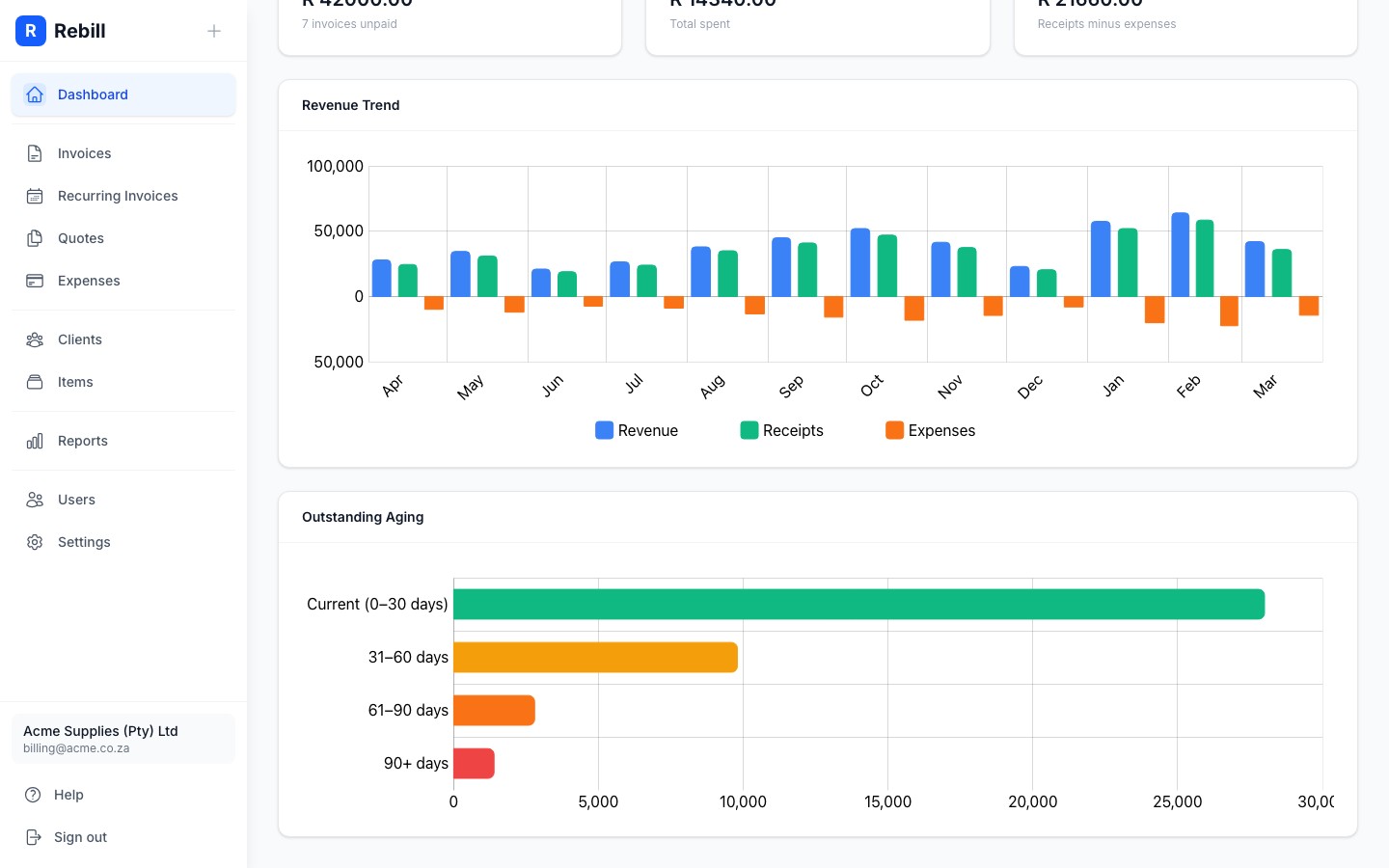
Task: Click Sign out
Action: click(80, 837)
